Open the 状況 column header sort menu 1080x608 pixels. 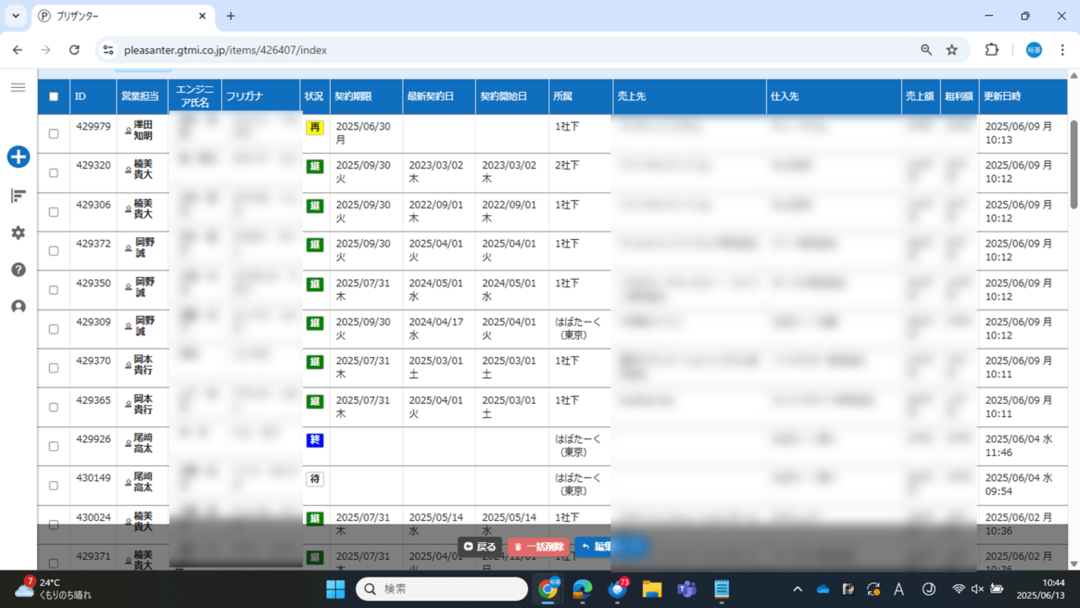click(x=314, y=97)
